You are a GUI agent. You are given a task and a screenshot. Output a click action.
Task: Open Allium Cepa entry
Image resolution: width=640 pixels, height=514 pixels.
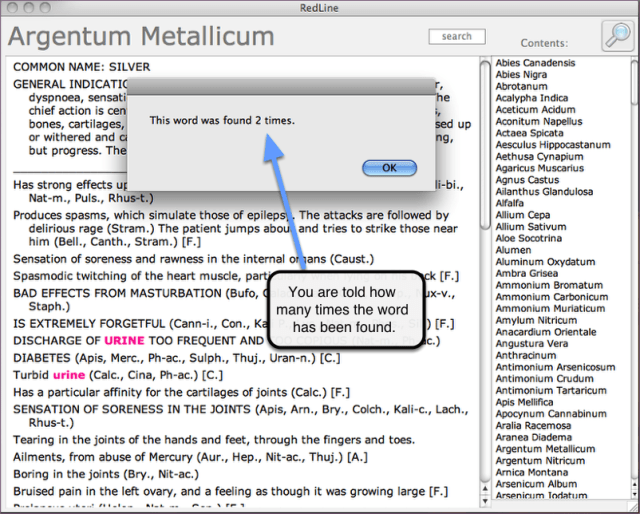point(523,215)
